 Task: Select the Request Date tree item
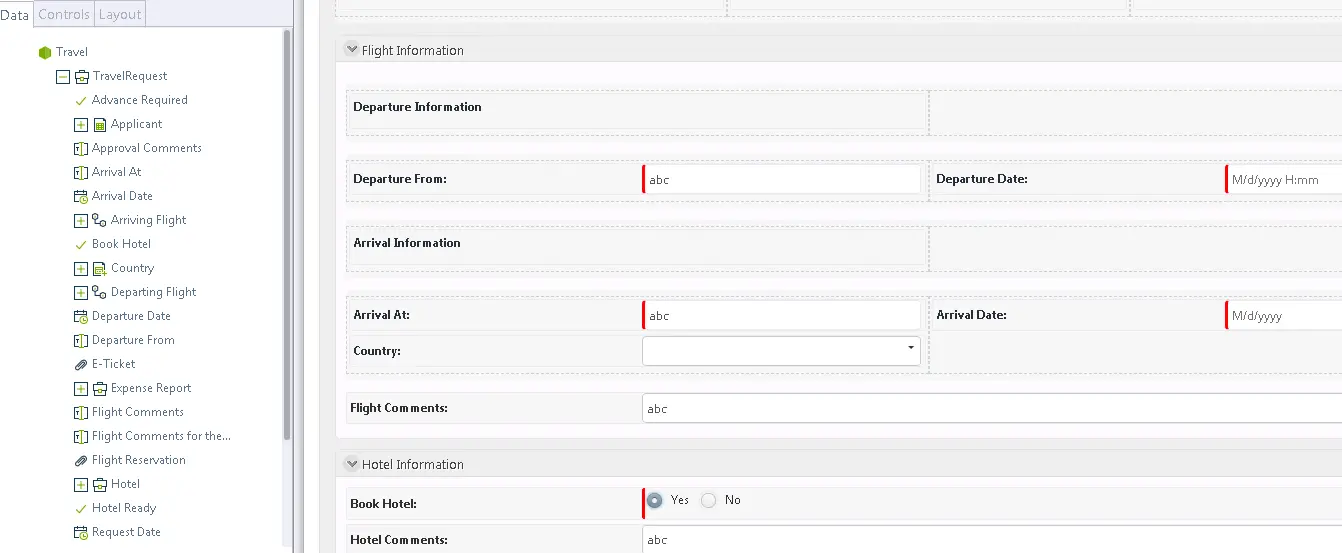(x=126, y=532)
